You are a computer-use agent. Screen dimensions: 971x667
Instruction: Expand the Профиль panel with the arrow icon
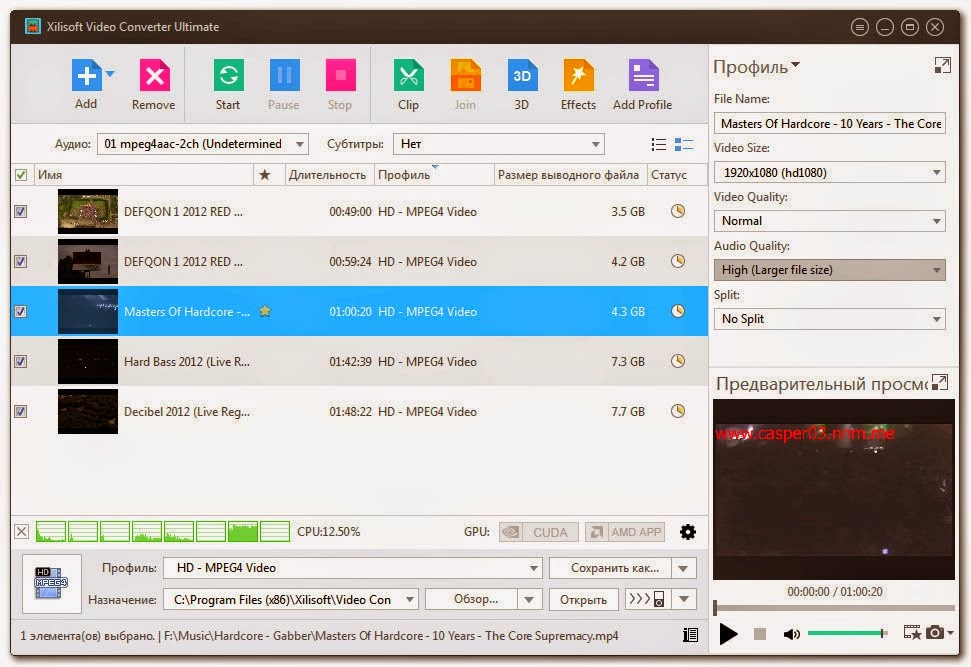(943, 66)
